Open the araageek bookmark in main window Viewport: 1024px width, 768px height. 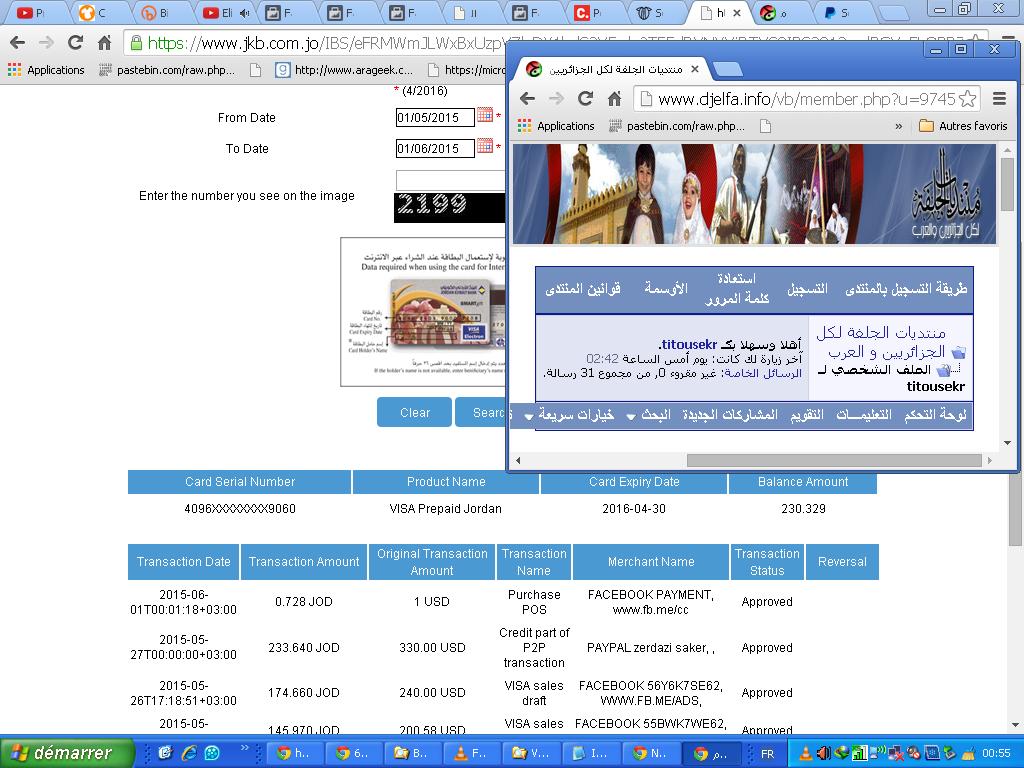(344, 70)
